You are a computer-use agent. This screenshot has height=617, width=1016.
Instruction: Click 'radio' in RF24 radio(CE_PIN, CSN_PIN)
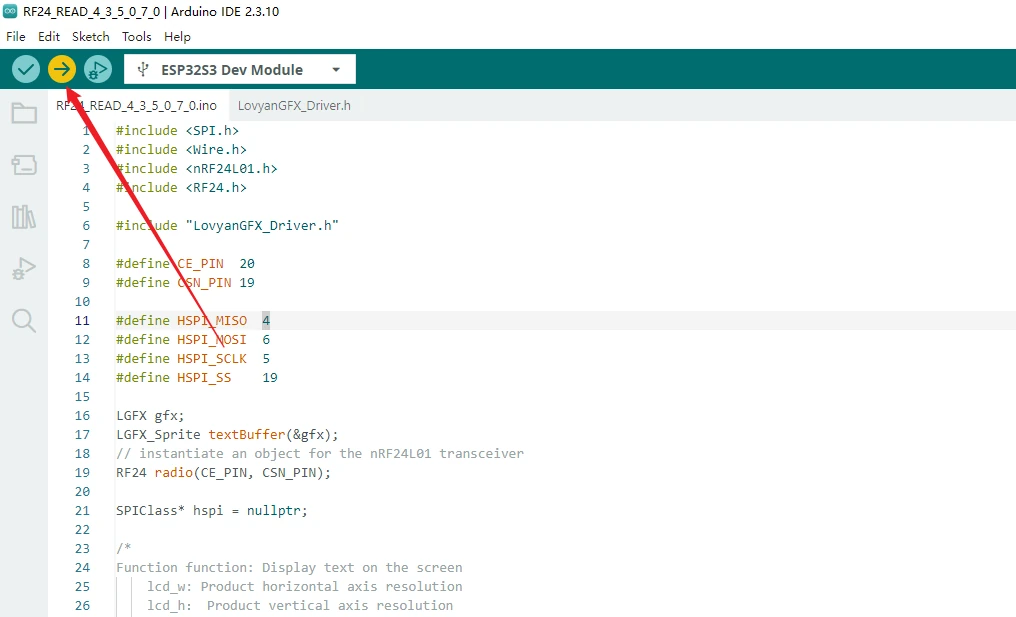(x=174, y=472)
